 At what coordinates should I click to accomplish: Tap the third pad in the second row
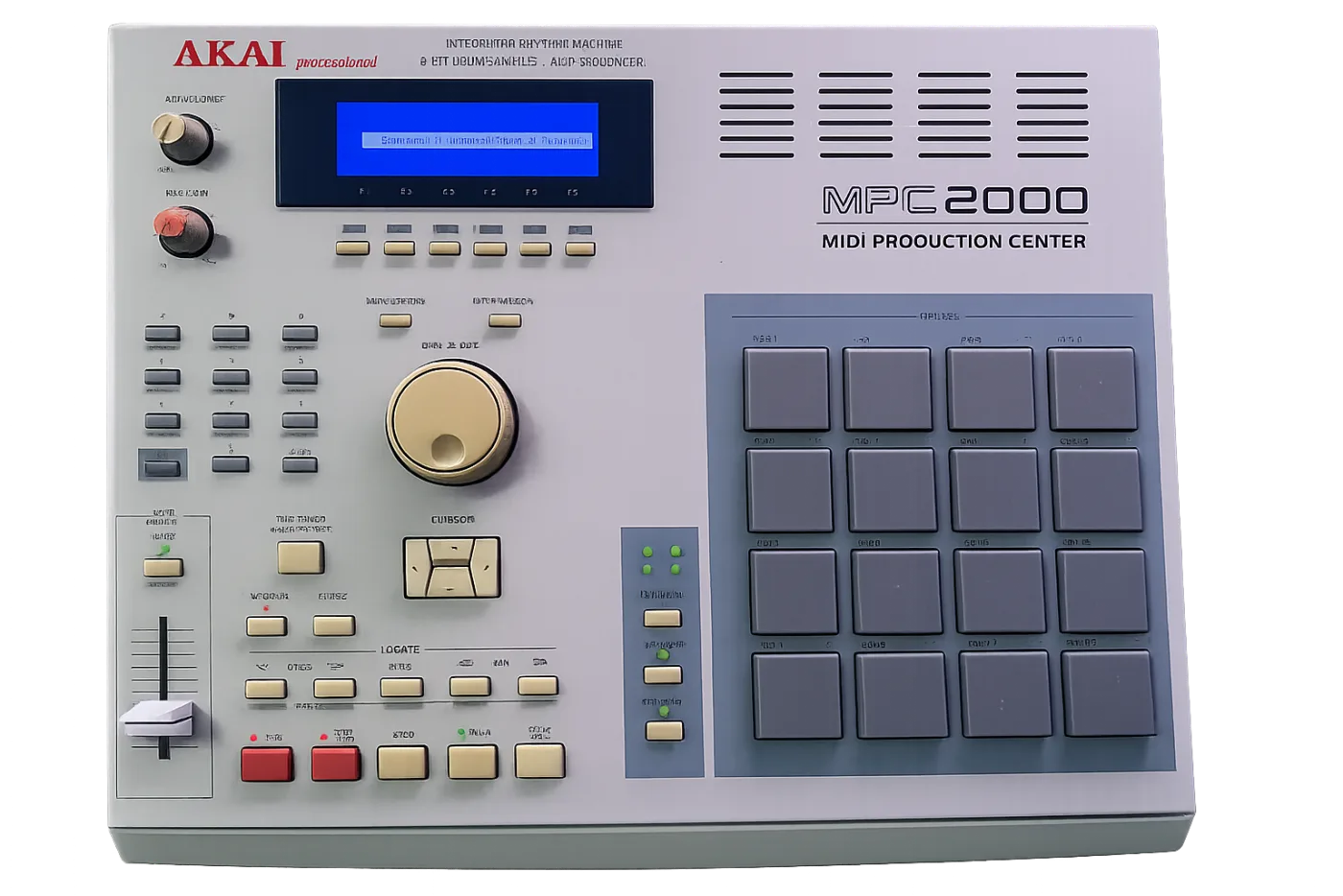tap(995, 490)
